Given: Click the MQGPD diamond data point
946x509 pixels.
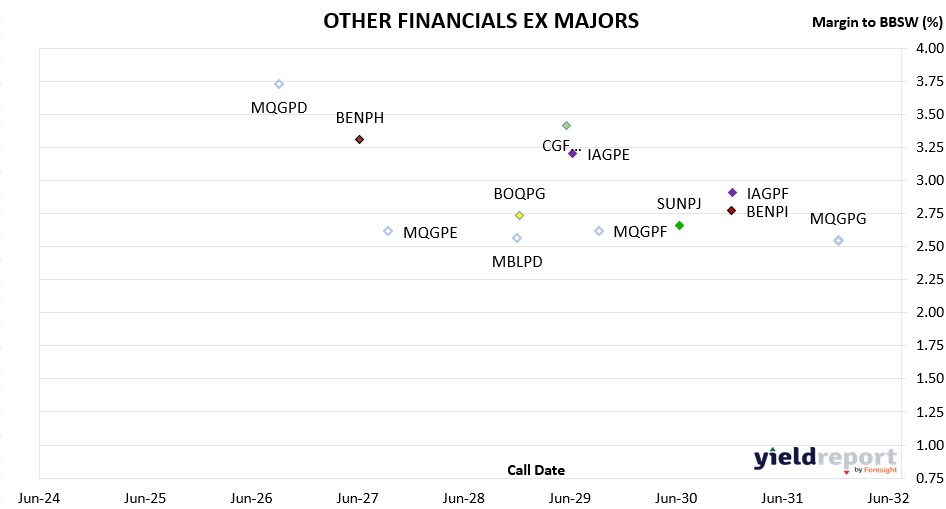Looking at the screenshot, I should click(279, 84).
